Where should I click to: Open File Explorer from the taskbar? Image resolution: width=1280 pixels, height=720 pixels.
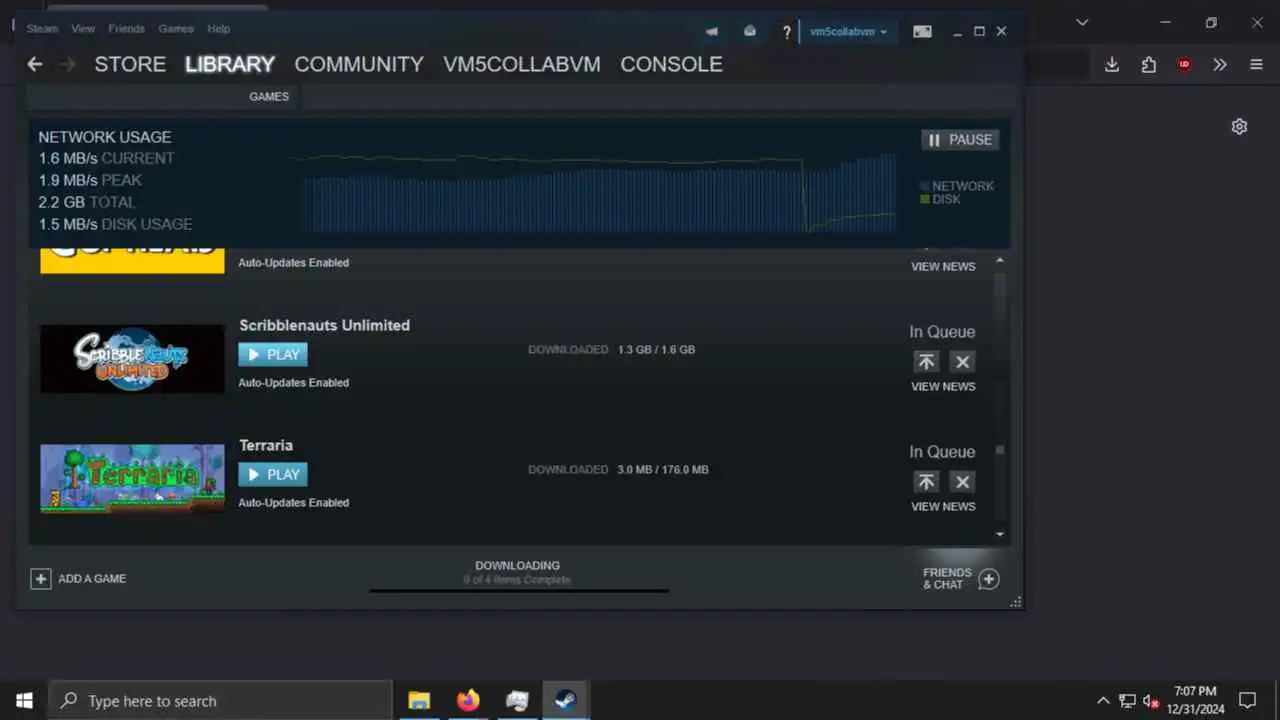[419, 701]
